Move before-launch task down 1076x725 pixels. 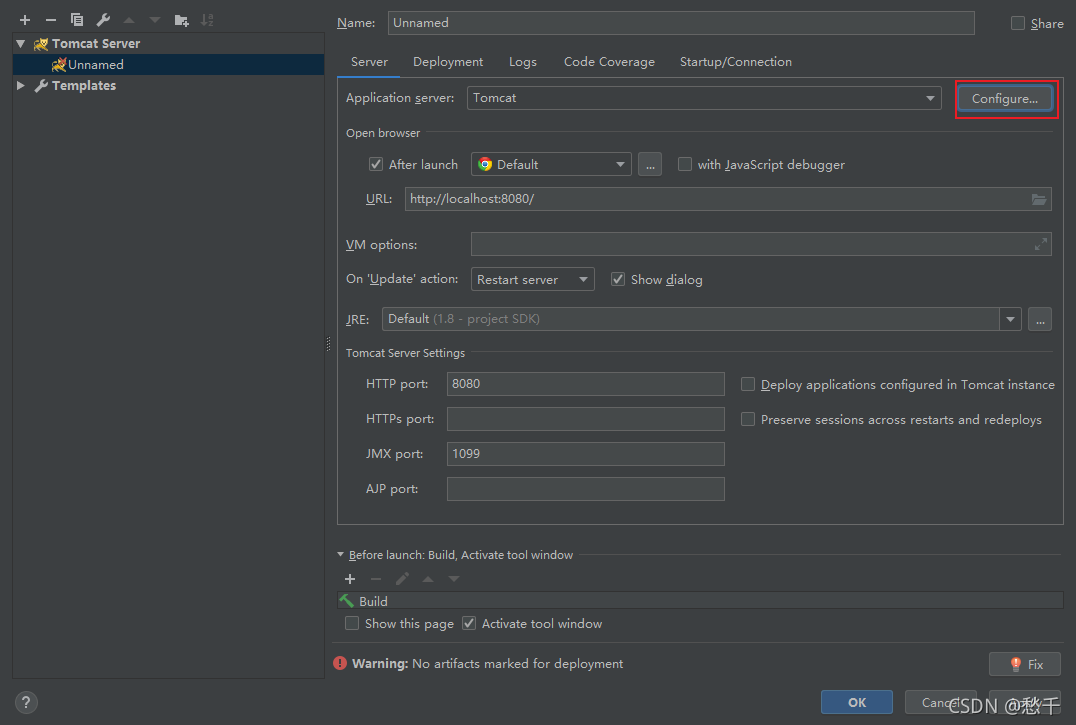pos(454,579)
